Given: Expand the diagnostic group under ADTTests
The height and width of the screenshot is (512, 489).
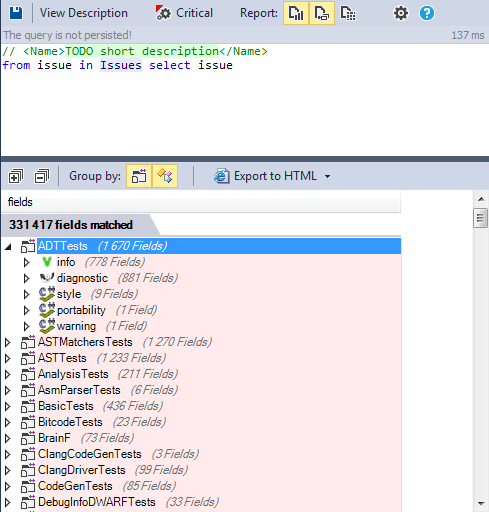Looking at the screenshot, I should point(26,278).
